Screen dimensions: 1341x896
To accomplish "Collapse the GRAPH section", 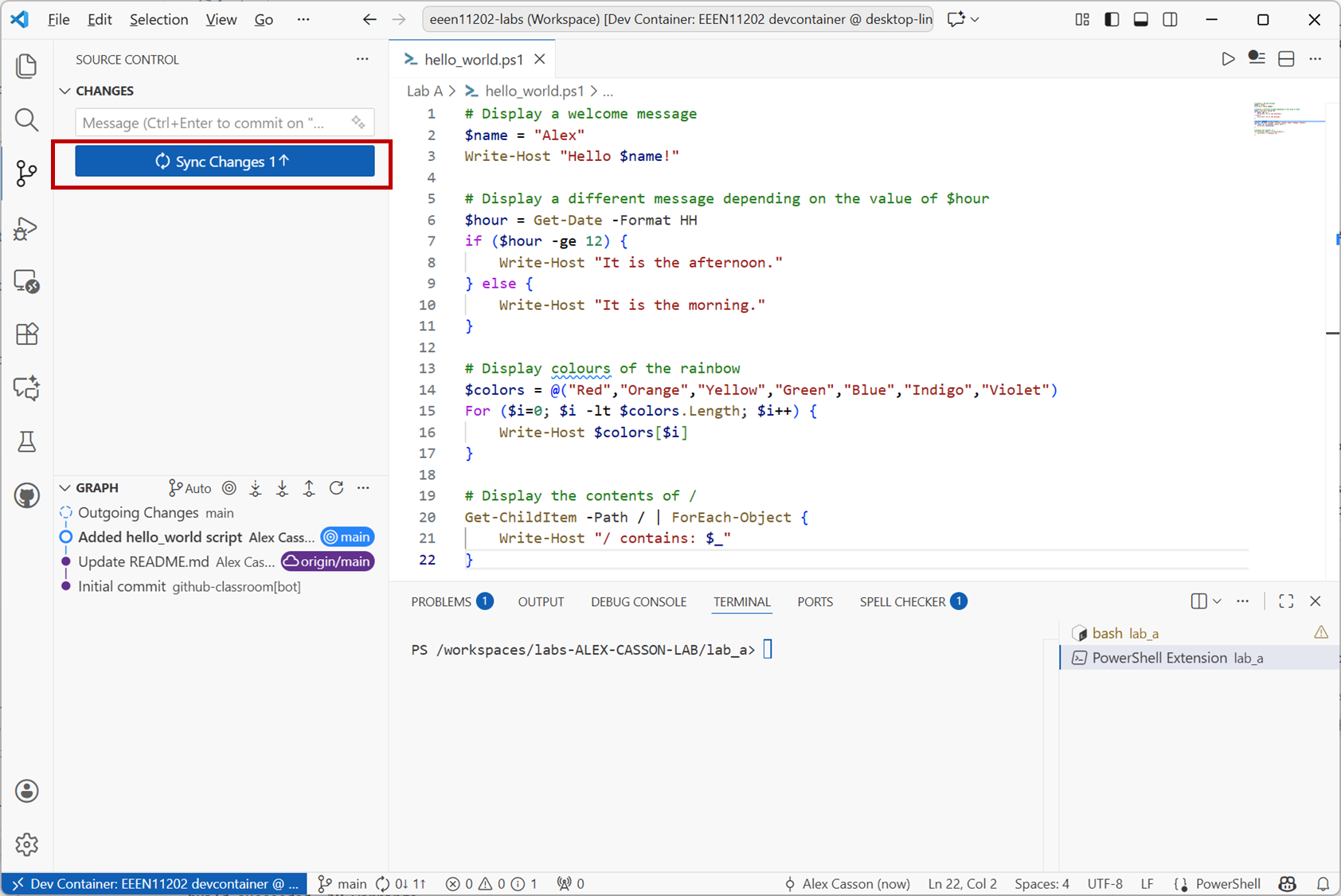I will [x=65, y=488].
